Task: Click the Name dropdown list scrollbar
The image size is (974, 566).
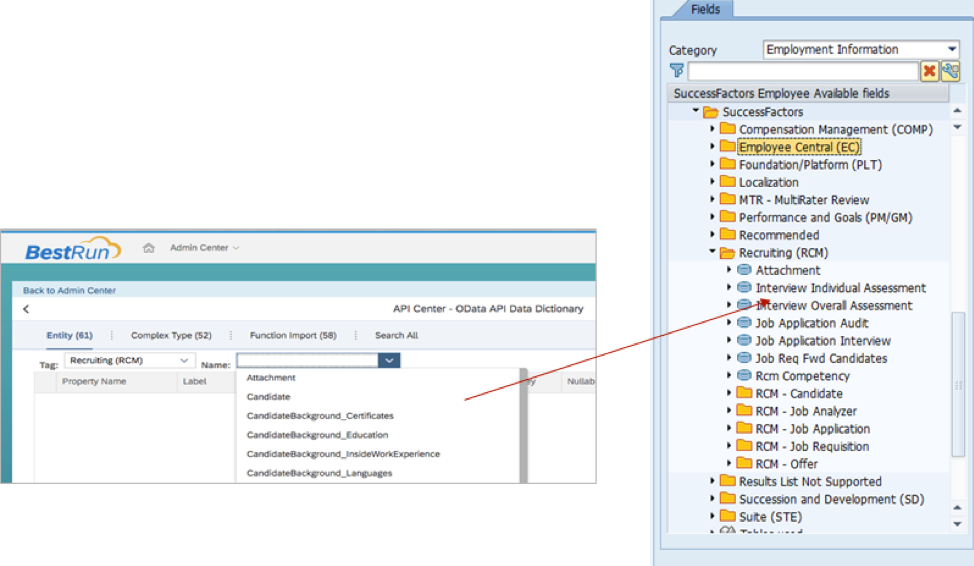Action: (x=524, y=426)
